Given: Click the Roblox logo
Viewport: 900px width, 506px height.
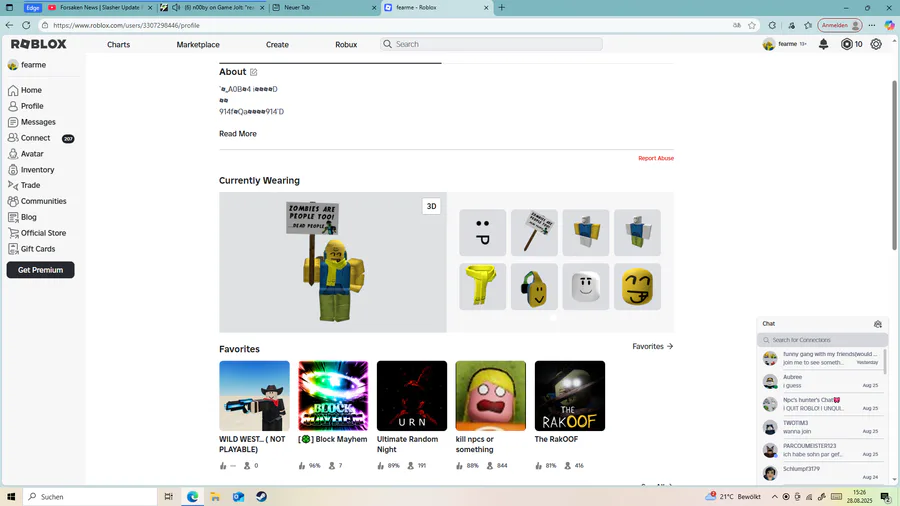Looking at the screenshot, I should [38, 44].
